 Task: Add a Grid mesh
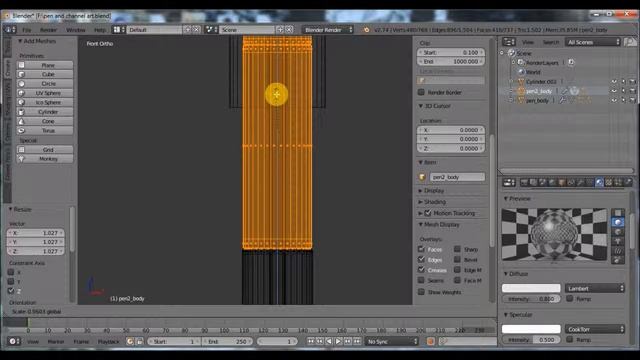[45, 149]
